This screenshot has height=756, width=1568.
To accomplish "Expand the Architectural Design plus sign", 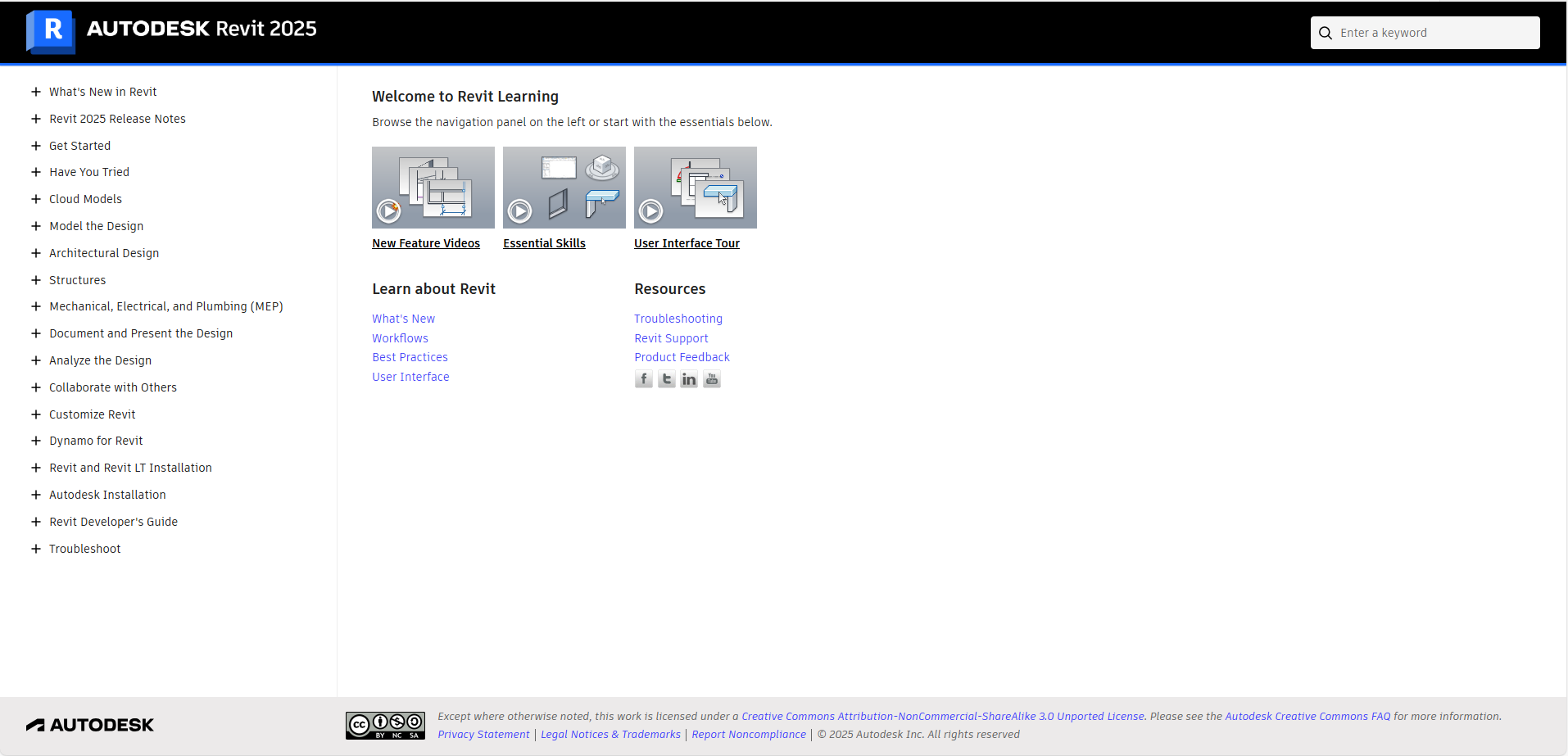I will click(x=36, y=253).
